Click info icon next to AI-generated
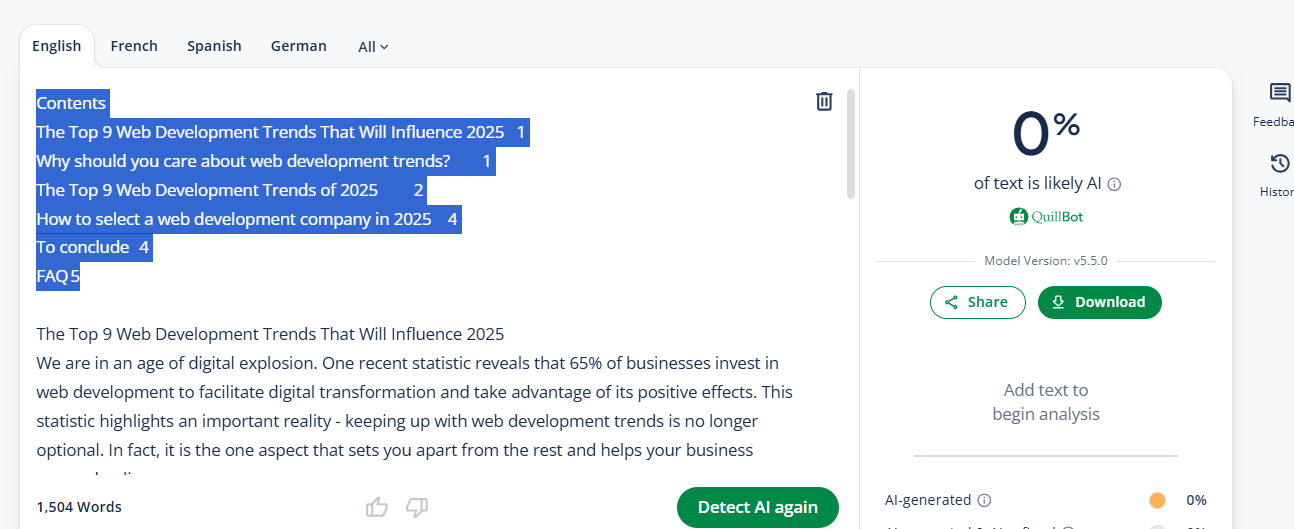1294x529 pixels. [x=984, y=500]
